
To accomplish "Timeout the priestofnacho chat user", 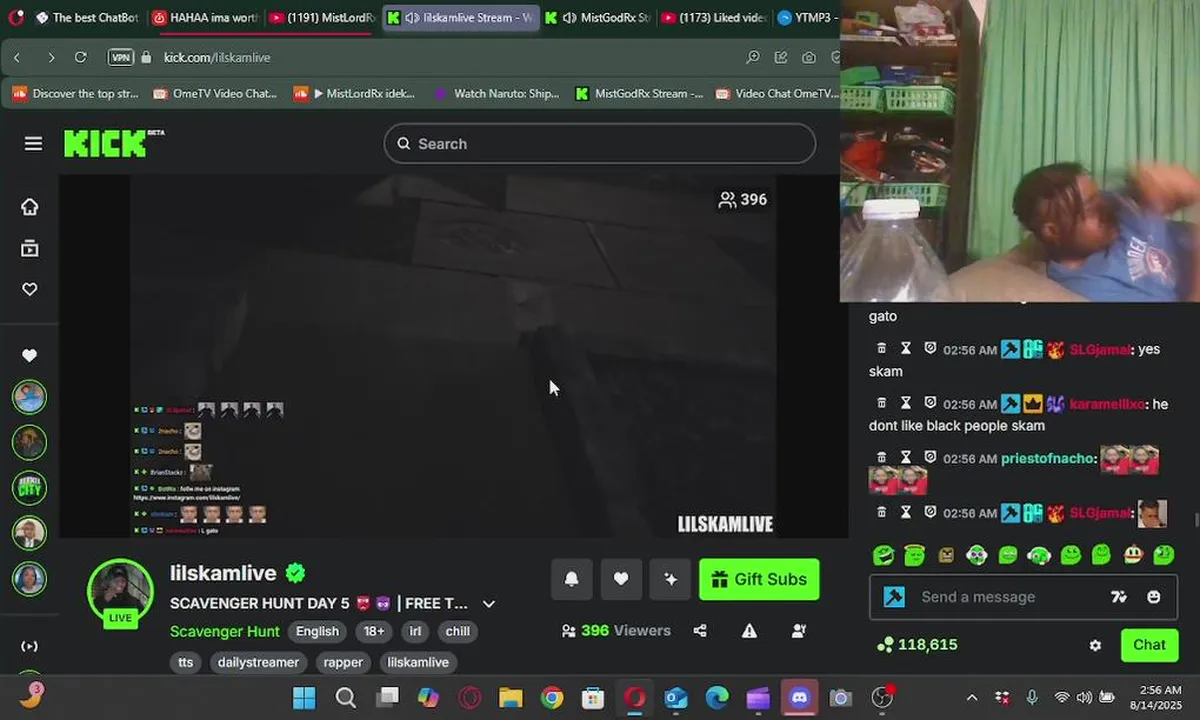I will (906, 458).
